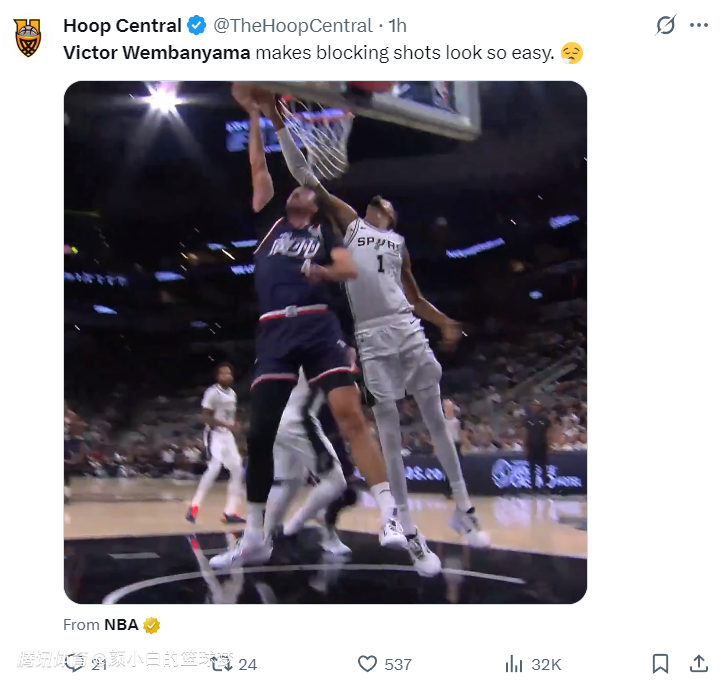The width and height of the screenshot is (723, 683).
Task: Click the 24 reposts count
Action: pos(247,664)
